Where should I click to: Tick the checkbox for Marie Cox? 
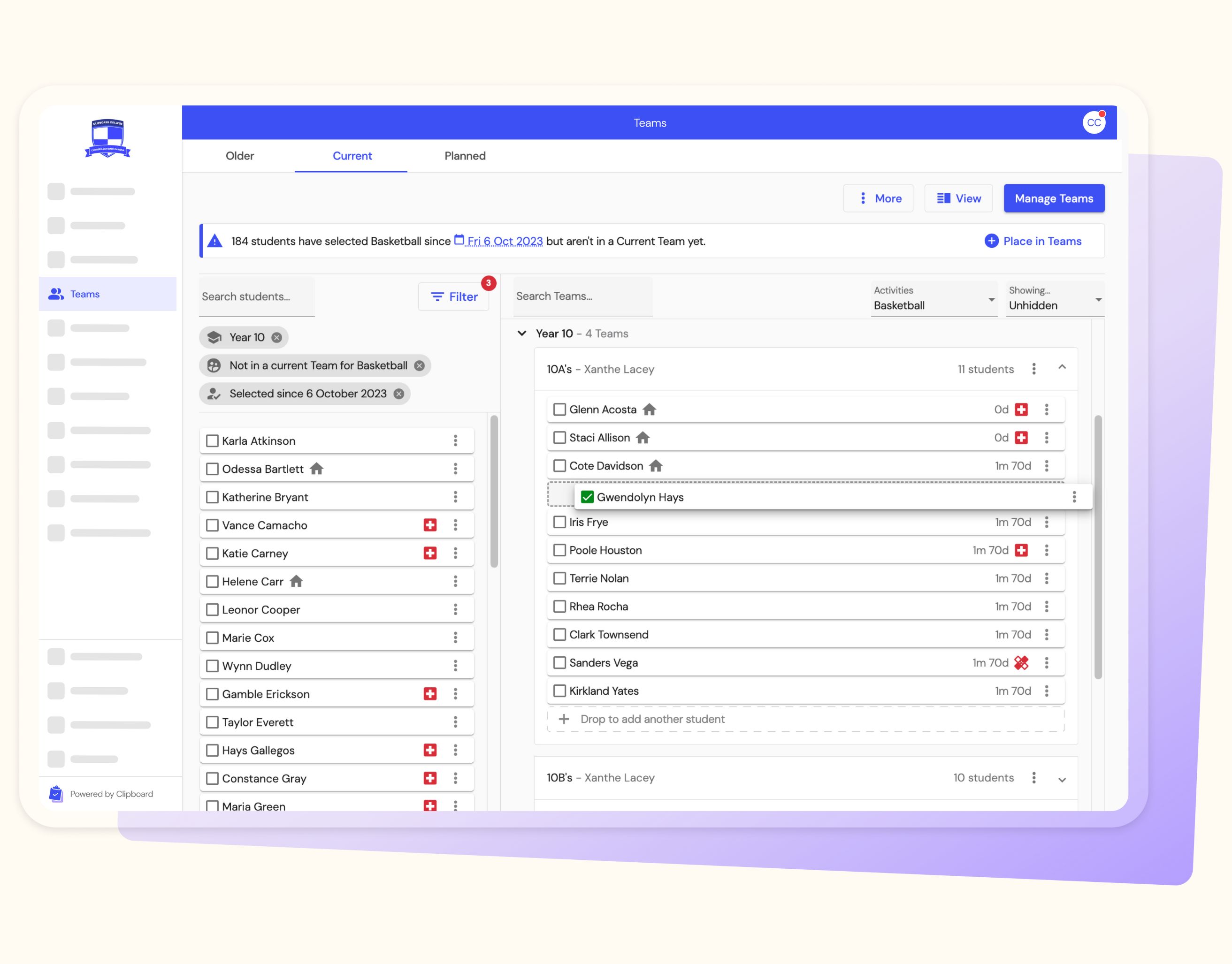tap(212, 637)
